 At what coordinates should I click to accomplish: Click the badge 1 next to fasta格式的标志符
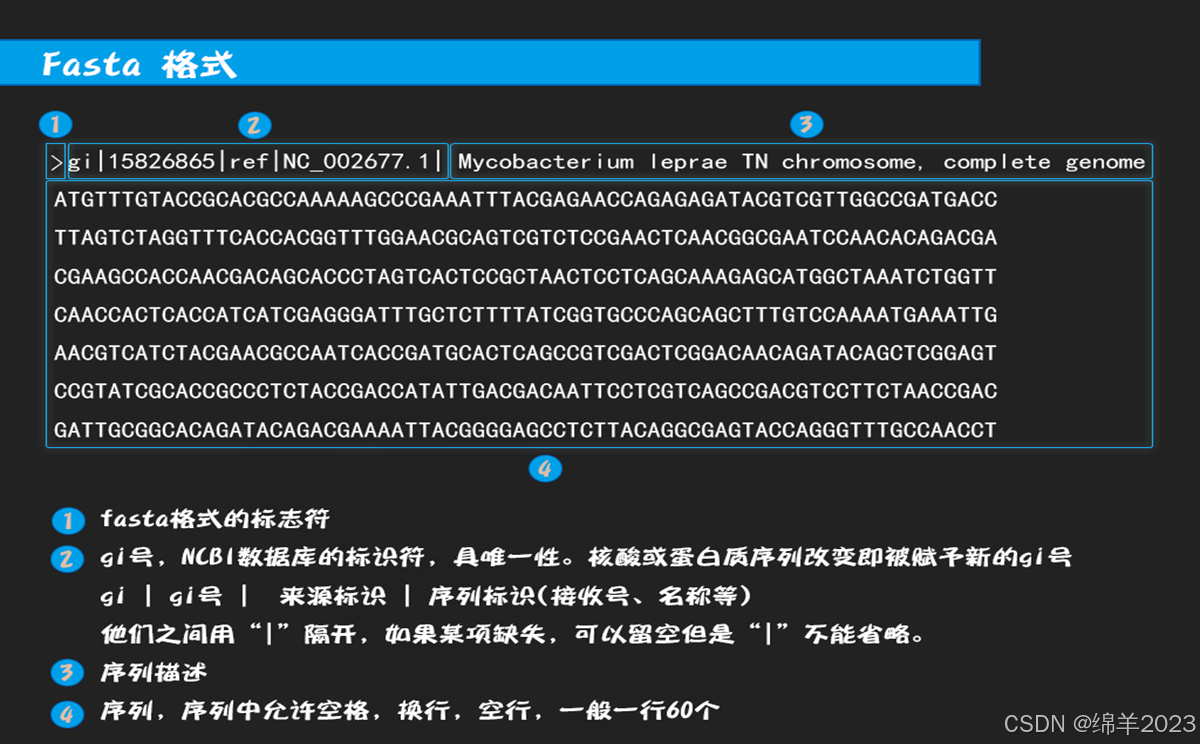coord(67,521)
